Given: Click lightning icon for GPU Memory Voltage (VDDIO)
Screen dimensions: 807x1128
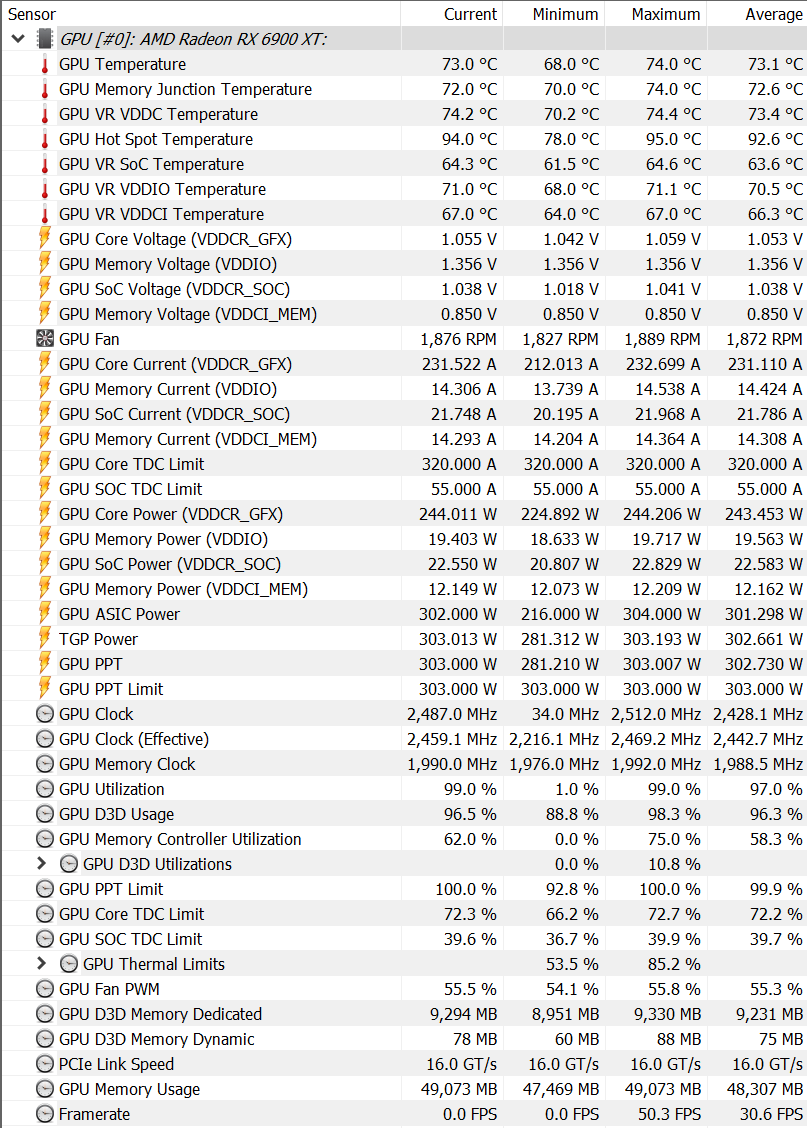Looking at the screenshot, I should pos(45,264).
